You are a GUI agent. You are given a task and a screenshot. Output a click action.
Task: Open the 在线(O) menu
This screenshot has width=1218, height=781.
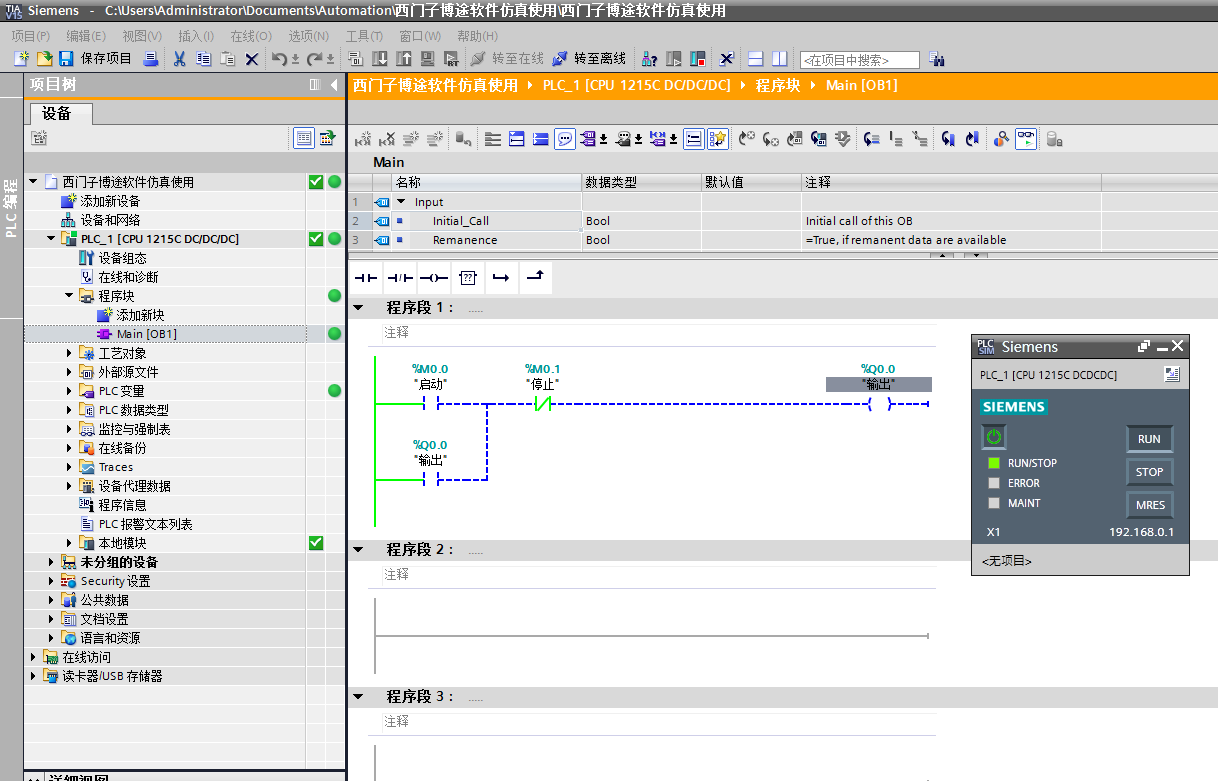click(251, 36)
